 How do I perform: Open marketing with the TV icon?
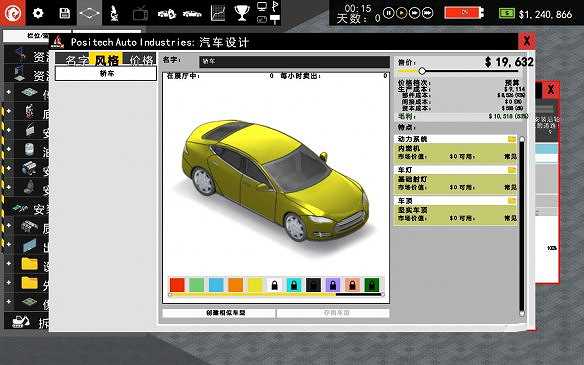[x=140, y=14]
